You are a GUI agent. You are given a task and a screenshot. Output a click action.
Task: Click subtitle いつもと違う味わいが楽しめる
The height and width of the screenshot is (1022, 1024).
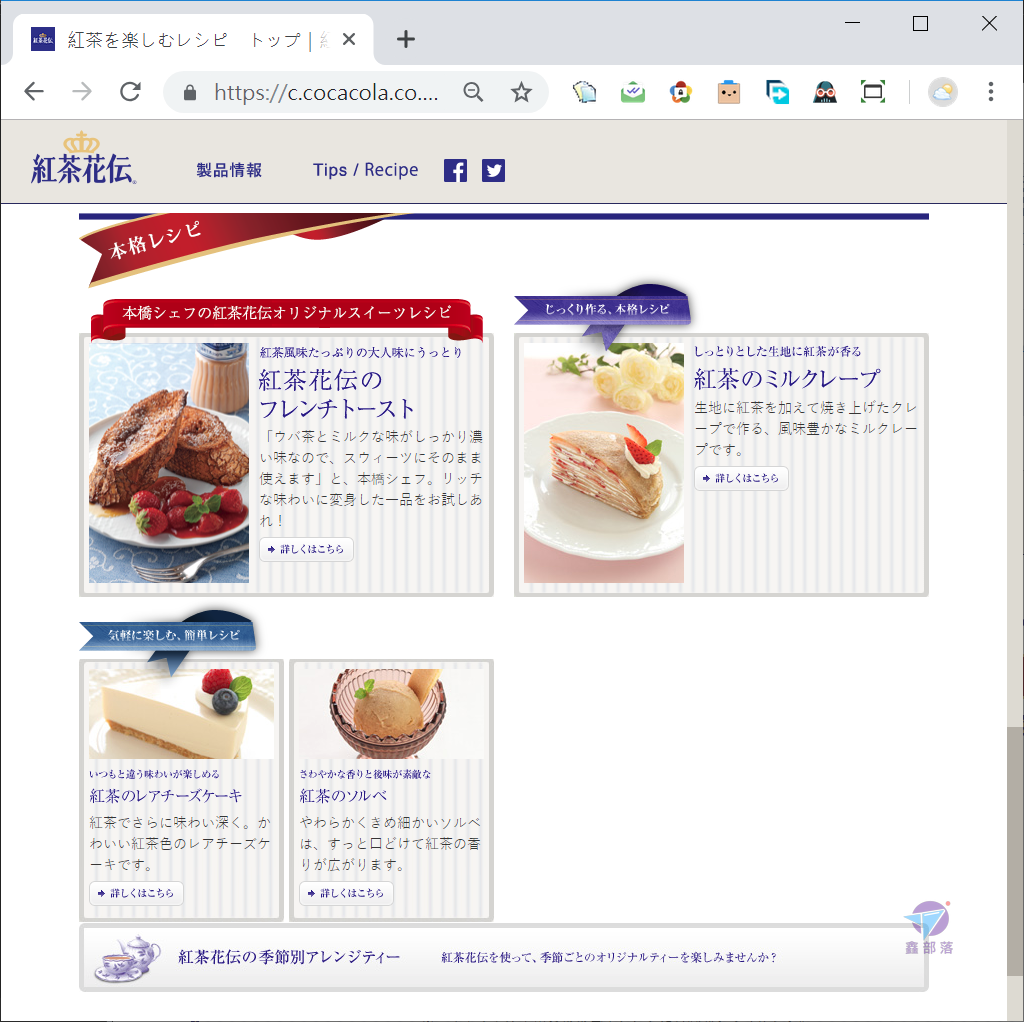154,774
